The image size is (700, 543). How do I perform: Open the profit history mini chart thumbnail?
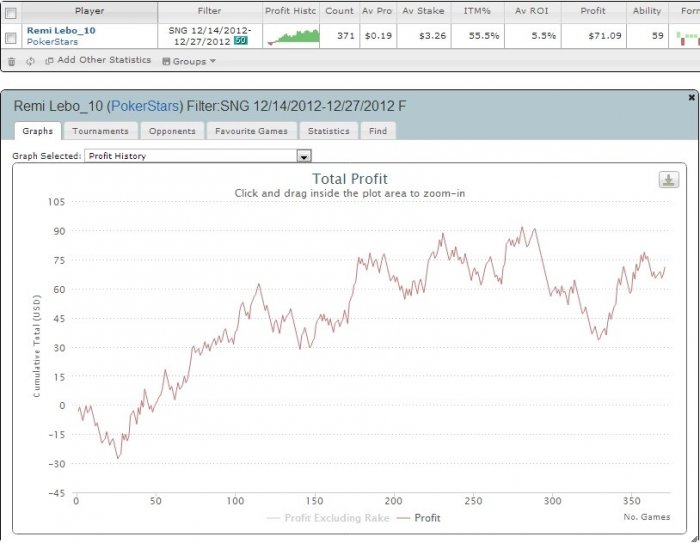pos(293,37)
